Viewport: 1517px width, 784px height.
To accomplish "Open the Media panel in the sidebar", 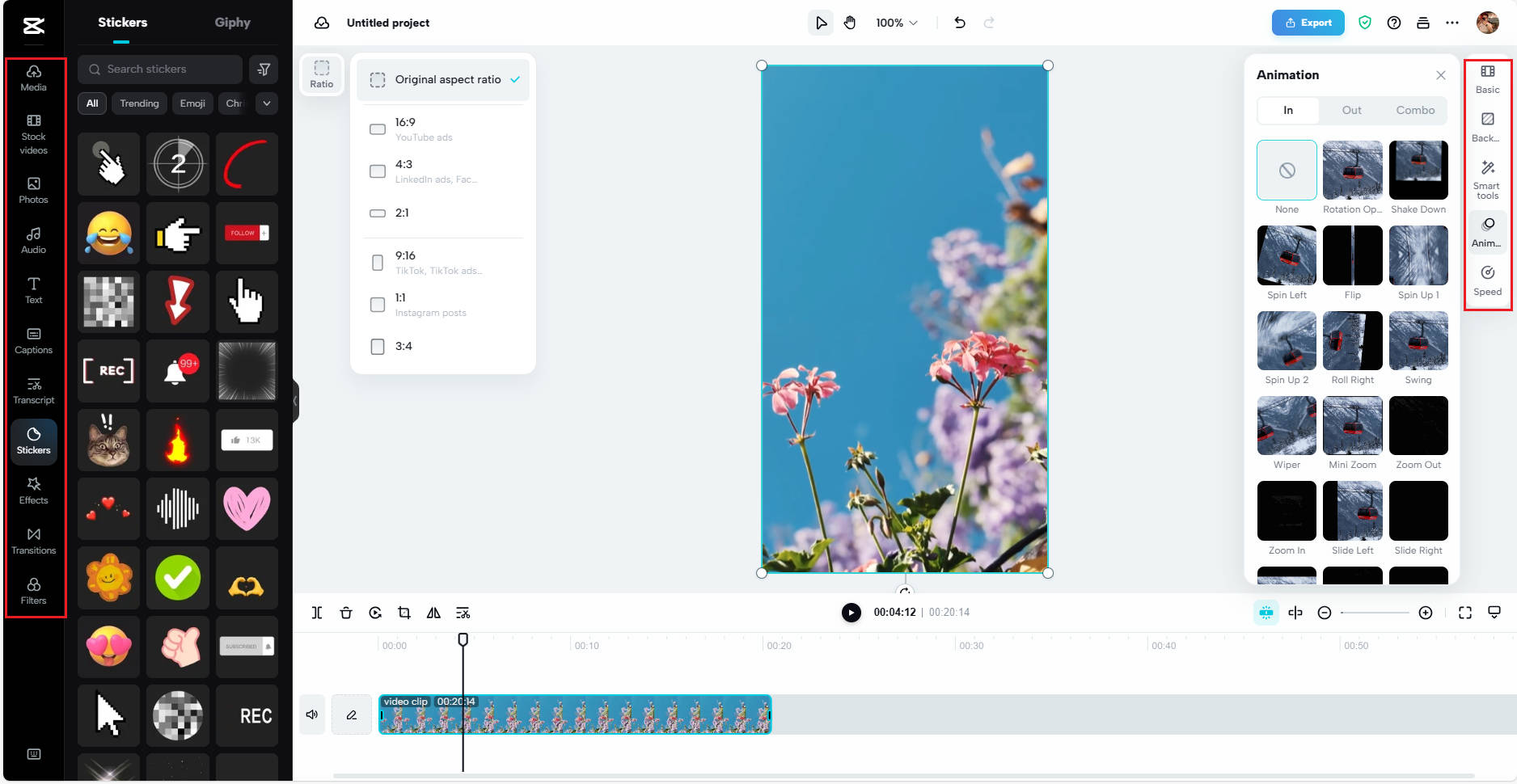I will [33, 77].
